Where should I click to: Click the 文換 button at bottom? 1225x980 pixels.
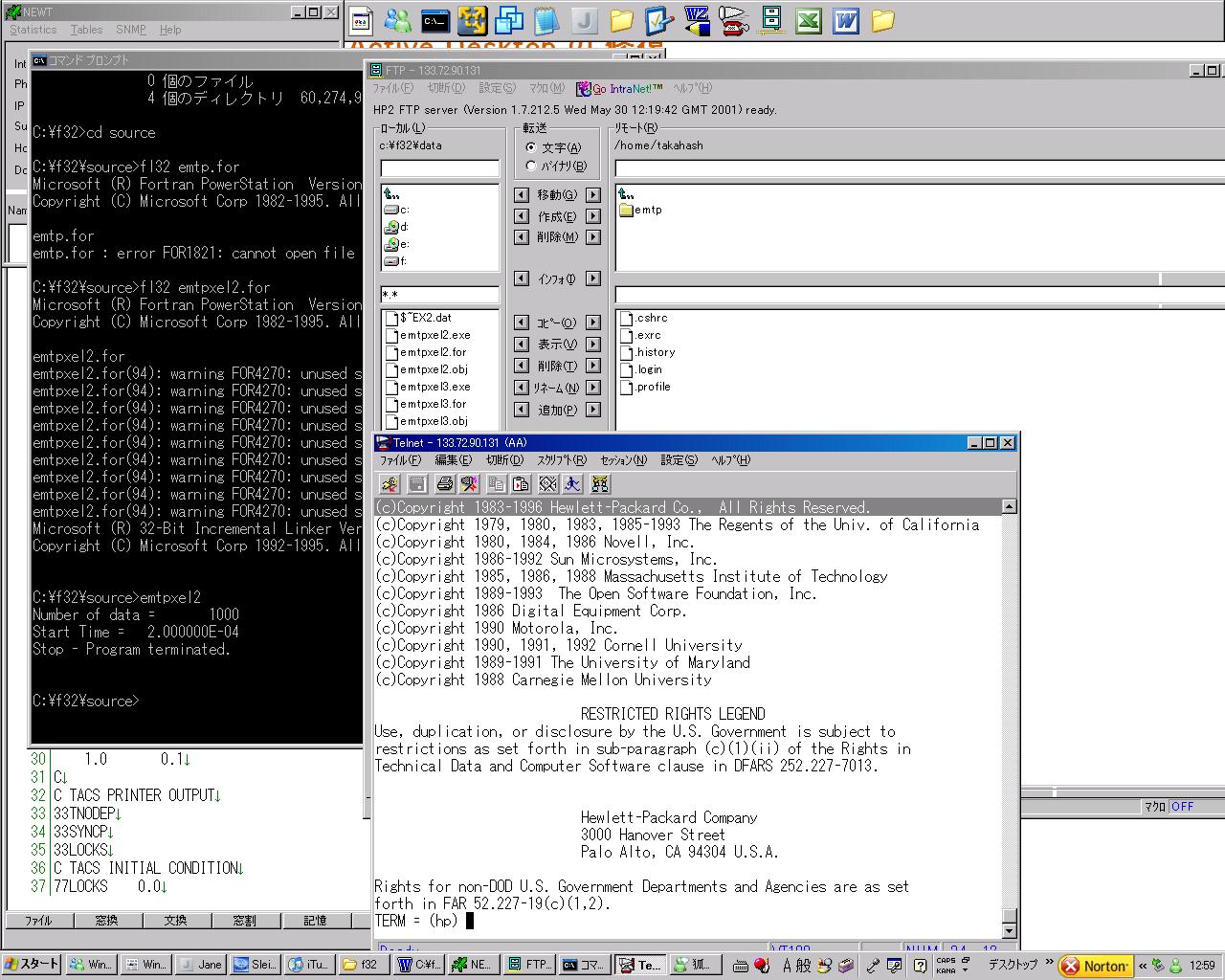175,921
